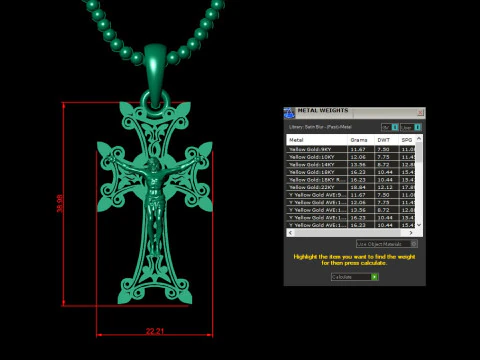Select the Yellow Gold:22KY row
Viewport: 480px width, 360px height.
351,187
